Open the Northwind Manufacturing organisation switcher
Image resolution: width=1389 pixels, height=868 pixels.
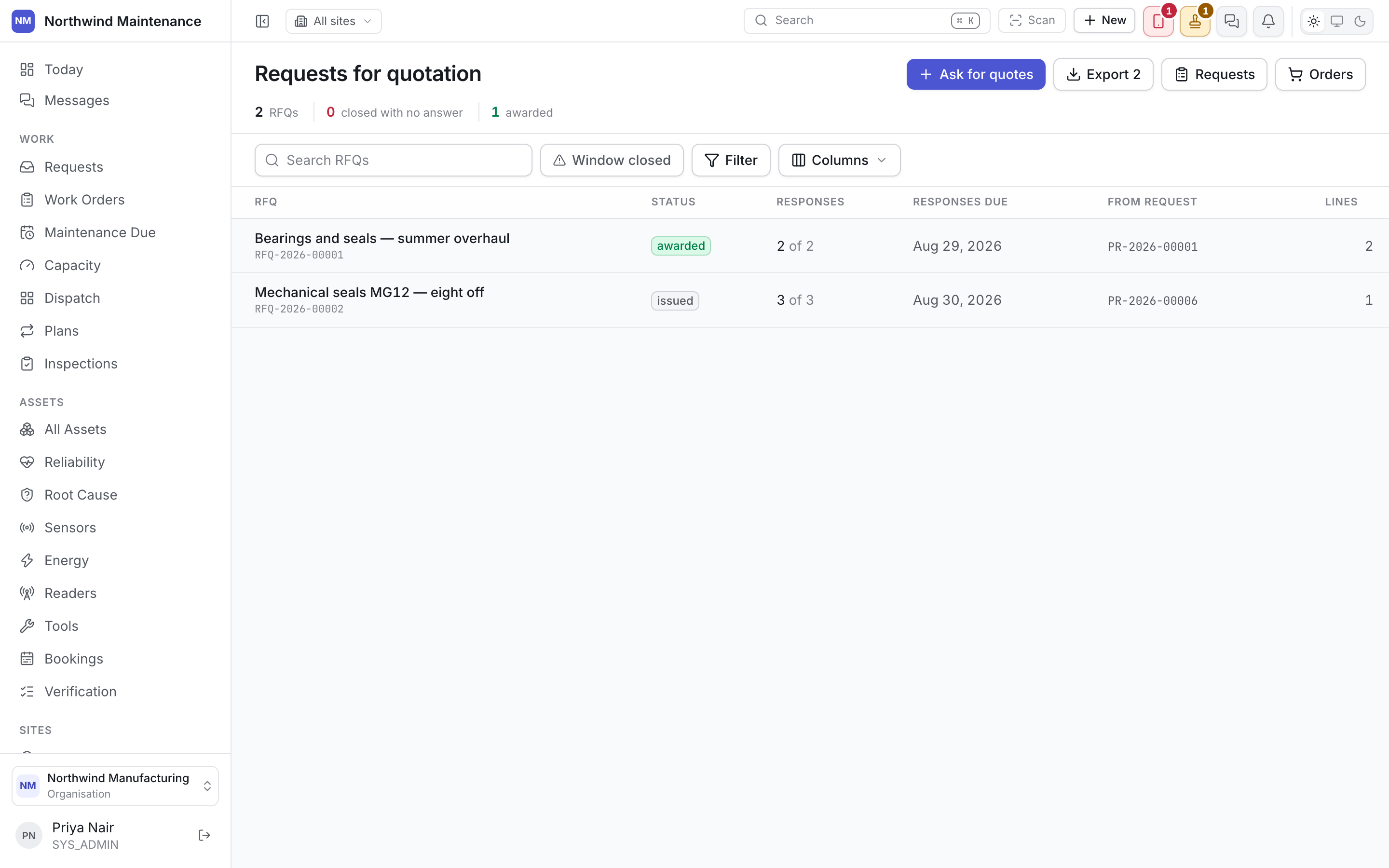coord(115,786)
